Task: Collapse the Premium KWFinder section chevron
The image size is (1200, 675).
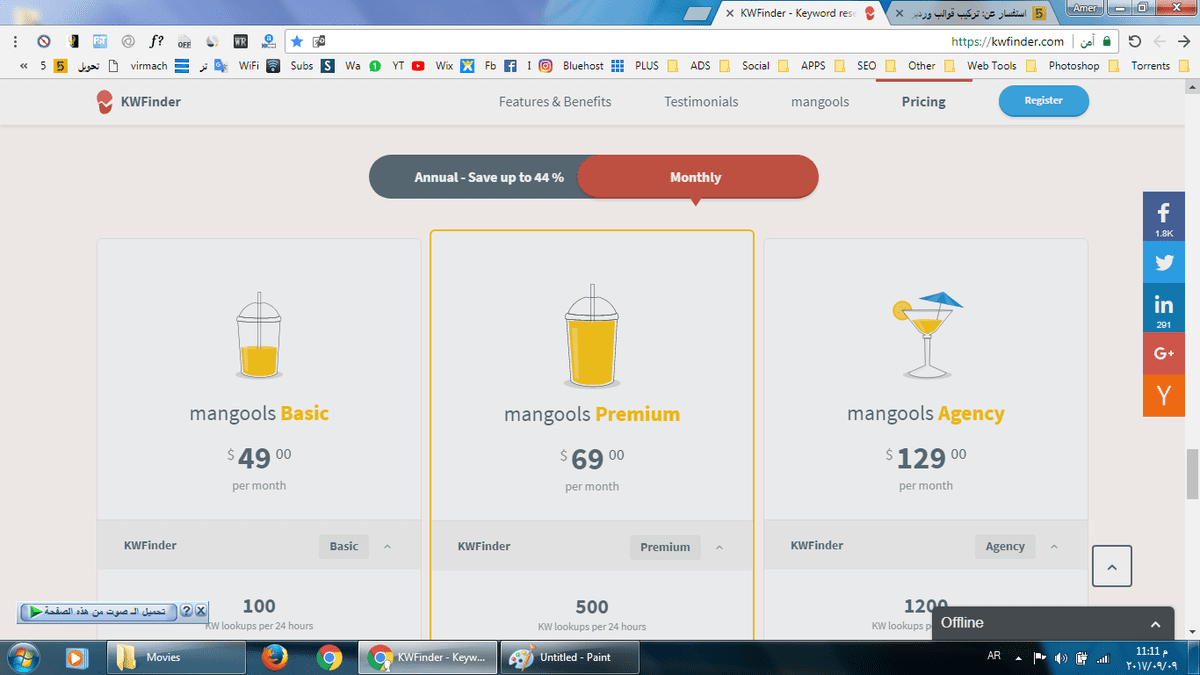Action: (719, 547)
